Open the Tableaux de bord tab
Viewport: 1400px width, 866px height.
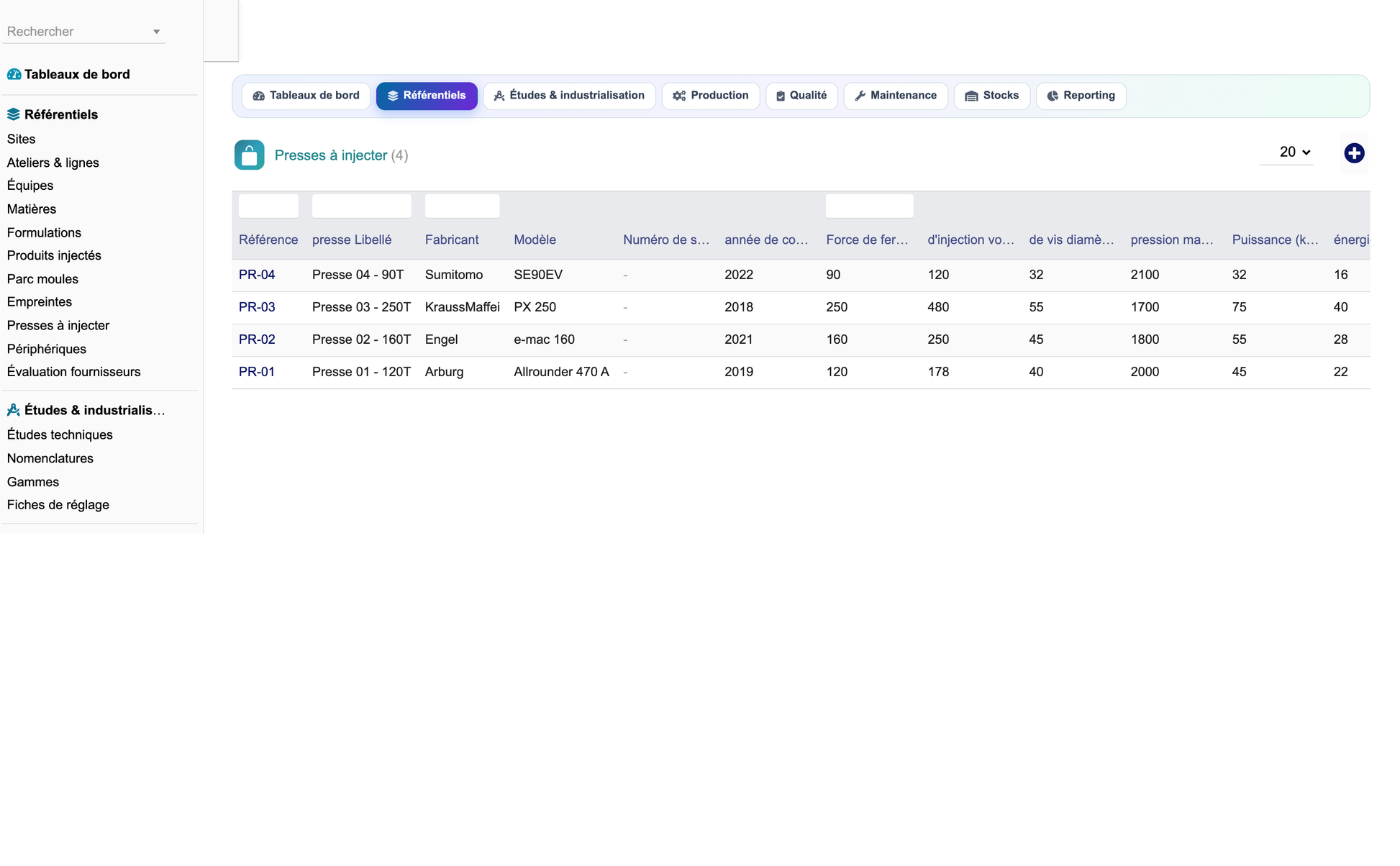coord(306,96)
